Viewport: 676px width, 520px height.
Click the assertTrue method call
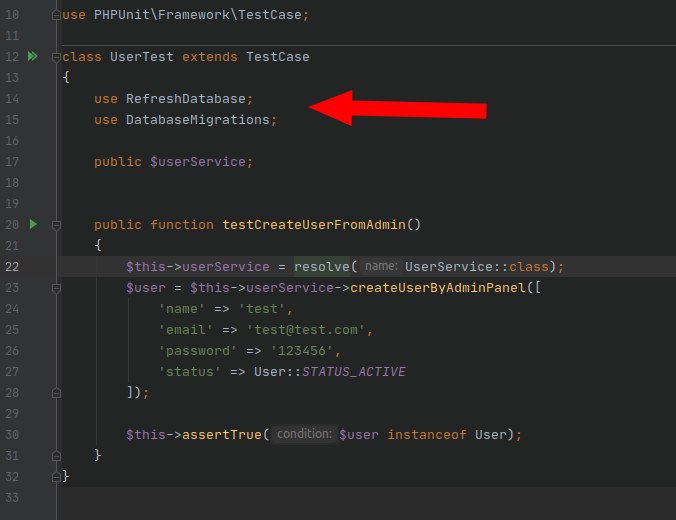click(x=222, y=435)
